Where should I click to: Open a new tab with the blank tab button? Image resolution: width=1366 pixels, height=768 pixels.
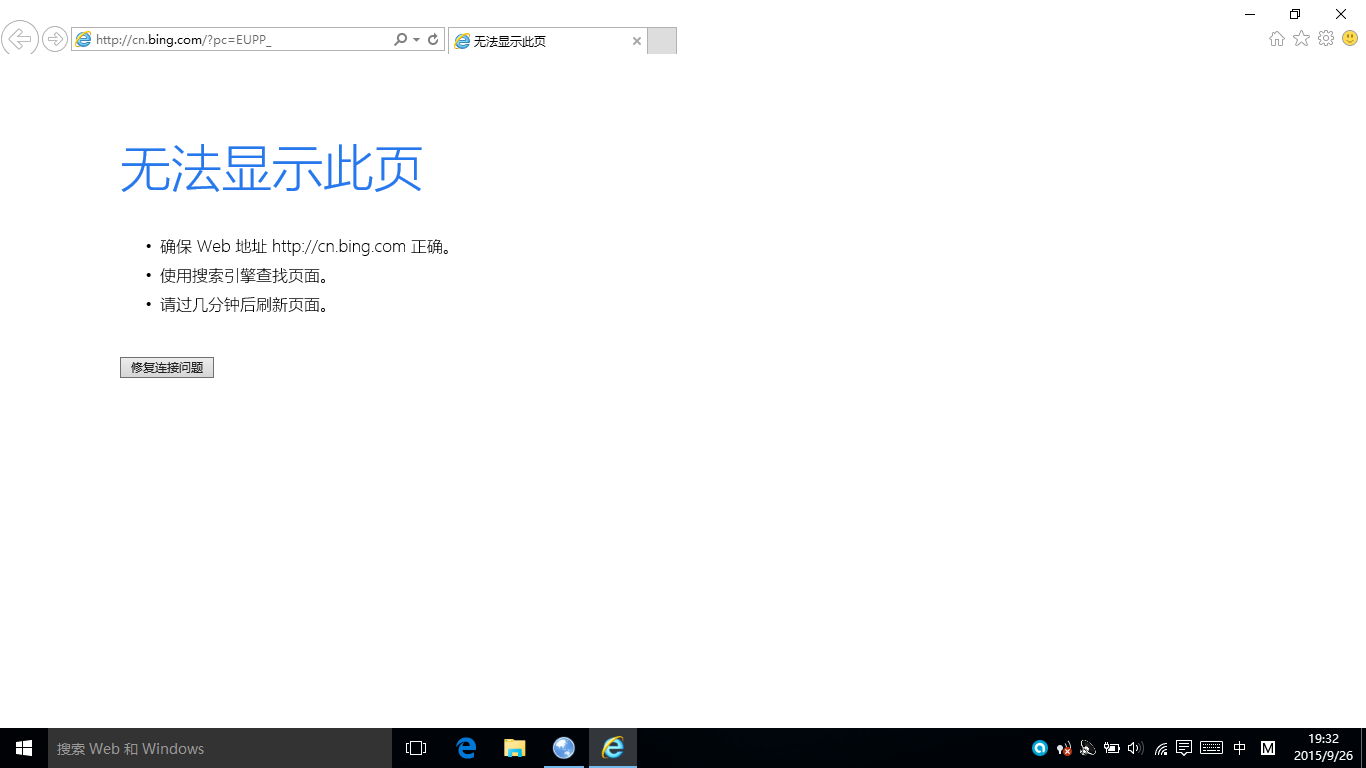[662, 41]
